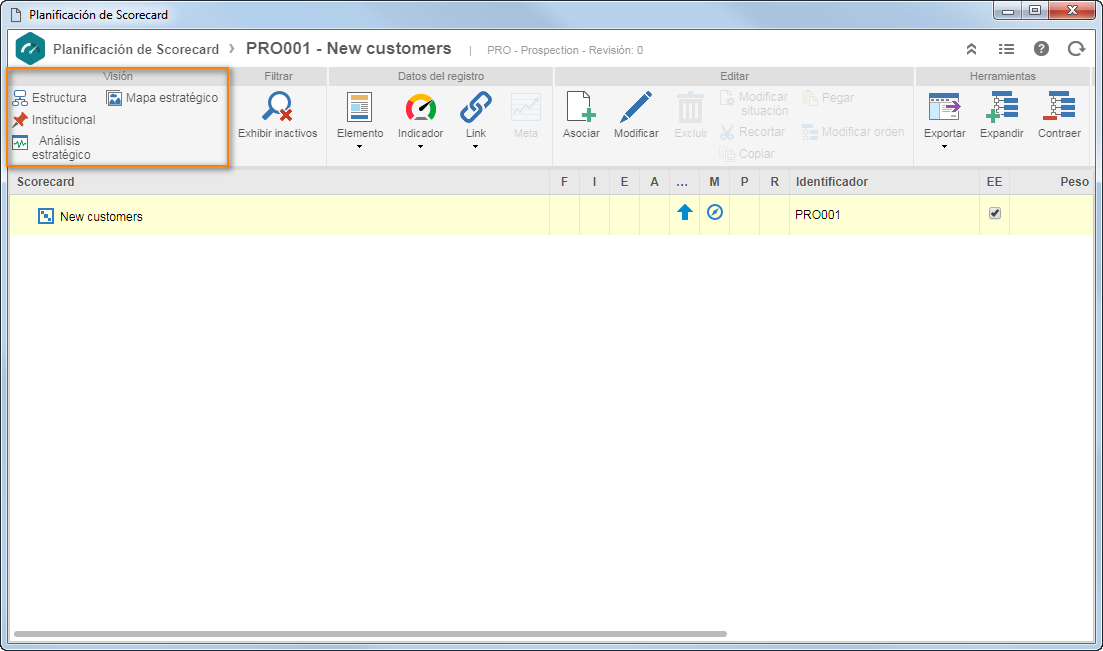1103x651 pixels.
Task: Click the I column header
Action: click(x=594, y=182)
